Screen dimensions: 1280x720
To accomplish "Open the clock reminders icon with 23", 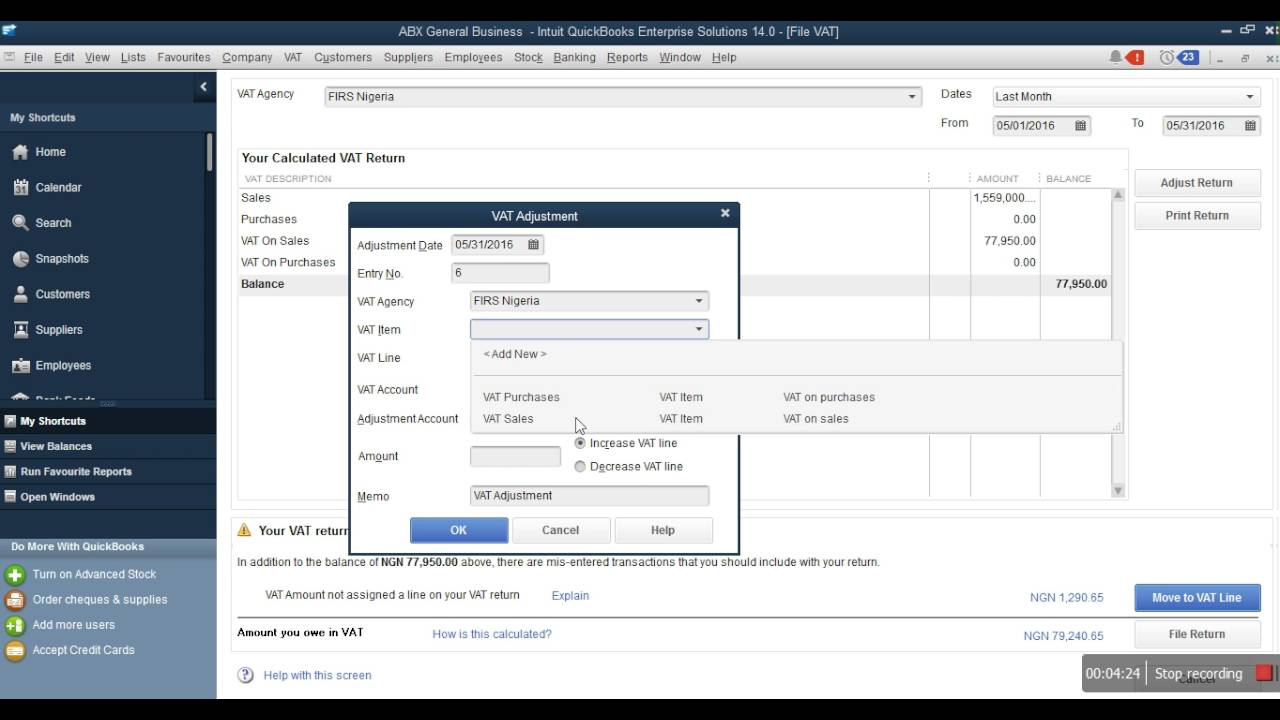I will click(1179, 58).
